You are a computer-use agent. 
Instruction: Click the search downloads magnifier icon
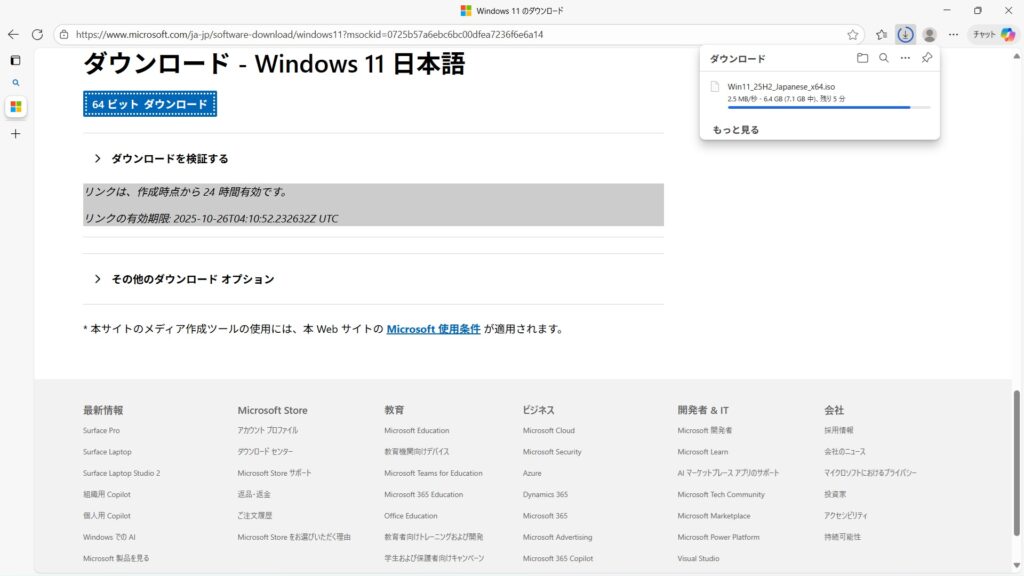point(884,59)
